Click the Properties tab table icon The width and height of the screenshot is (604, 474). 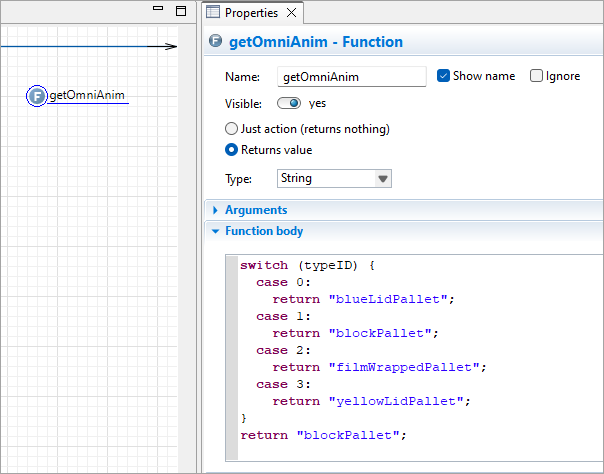click(x=213, y=13)
